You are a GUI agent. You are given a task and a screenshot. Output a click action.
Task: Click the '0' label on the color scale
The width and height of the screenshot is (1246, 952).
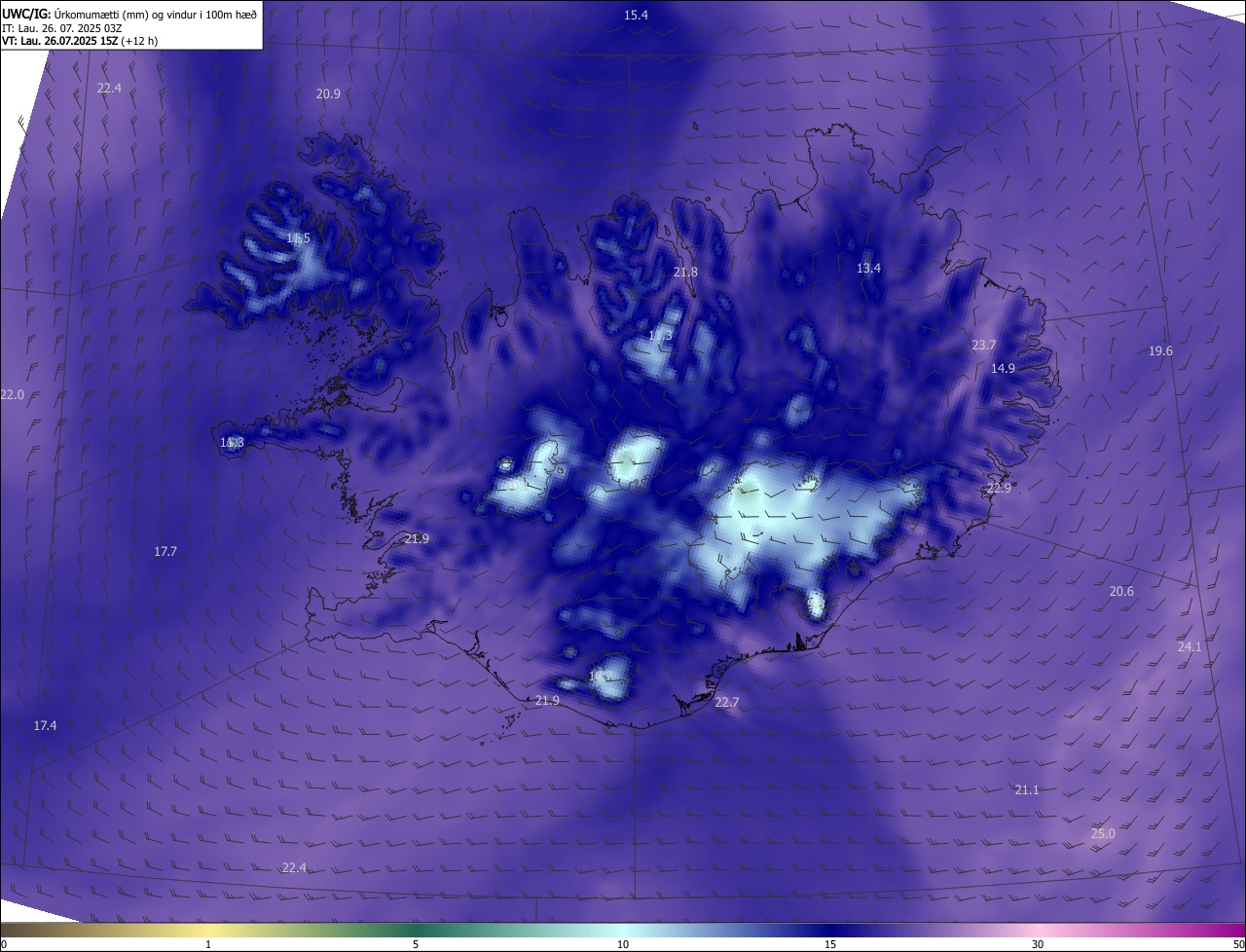[4, 944]
